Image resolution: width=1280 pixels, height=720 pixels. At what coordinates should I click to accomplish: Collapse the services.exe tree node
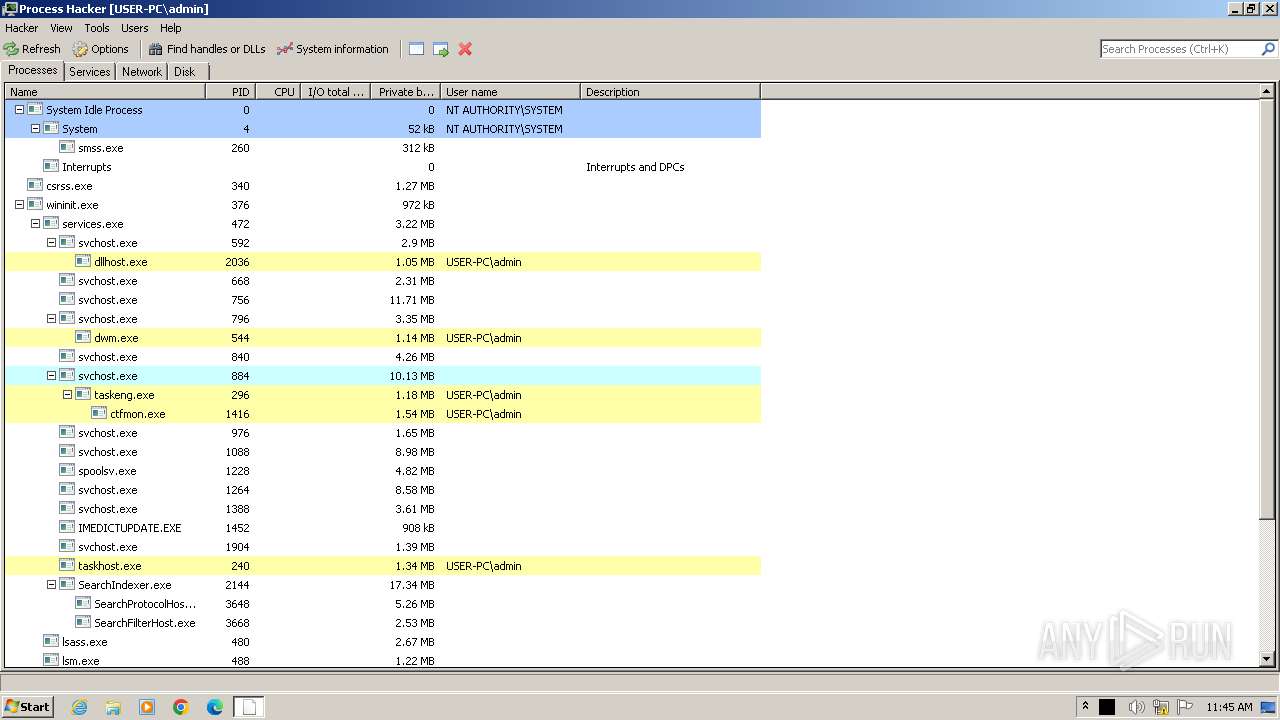[35, 224]
